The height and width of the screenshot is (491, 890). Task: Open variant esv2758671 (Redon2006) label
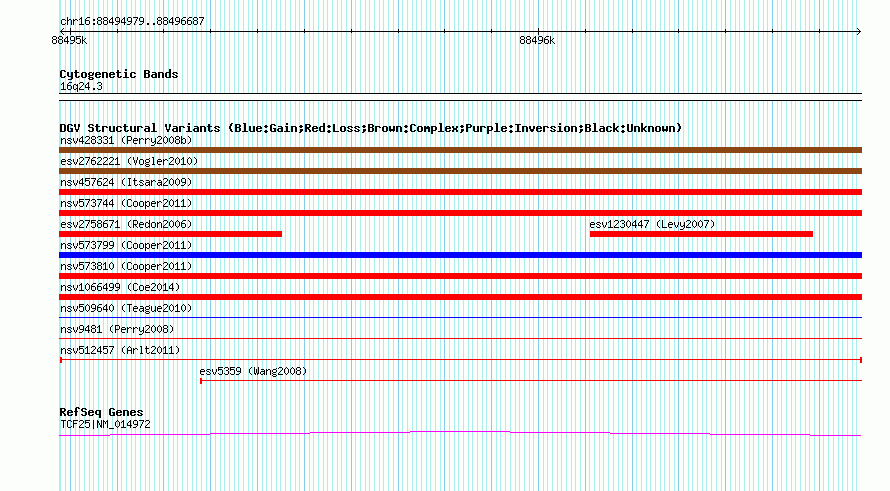126,224
